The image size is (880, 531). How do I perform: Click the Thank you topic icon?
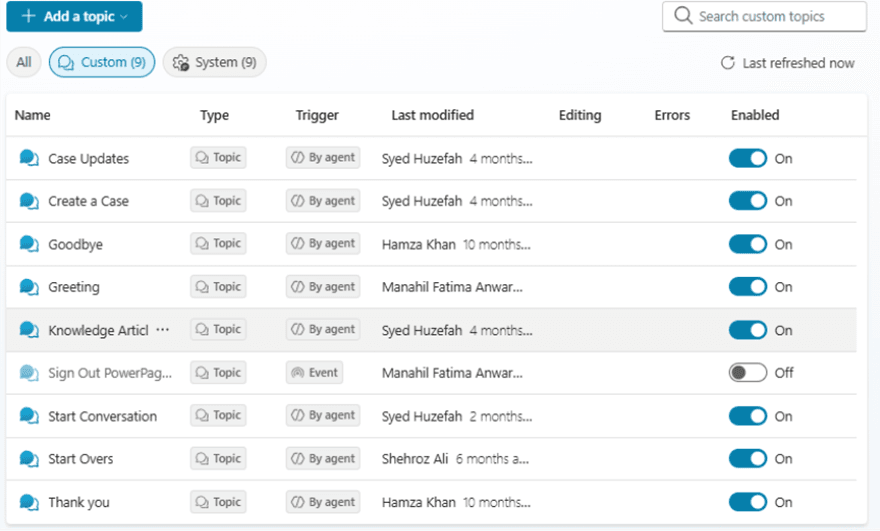(29, 502)
